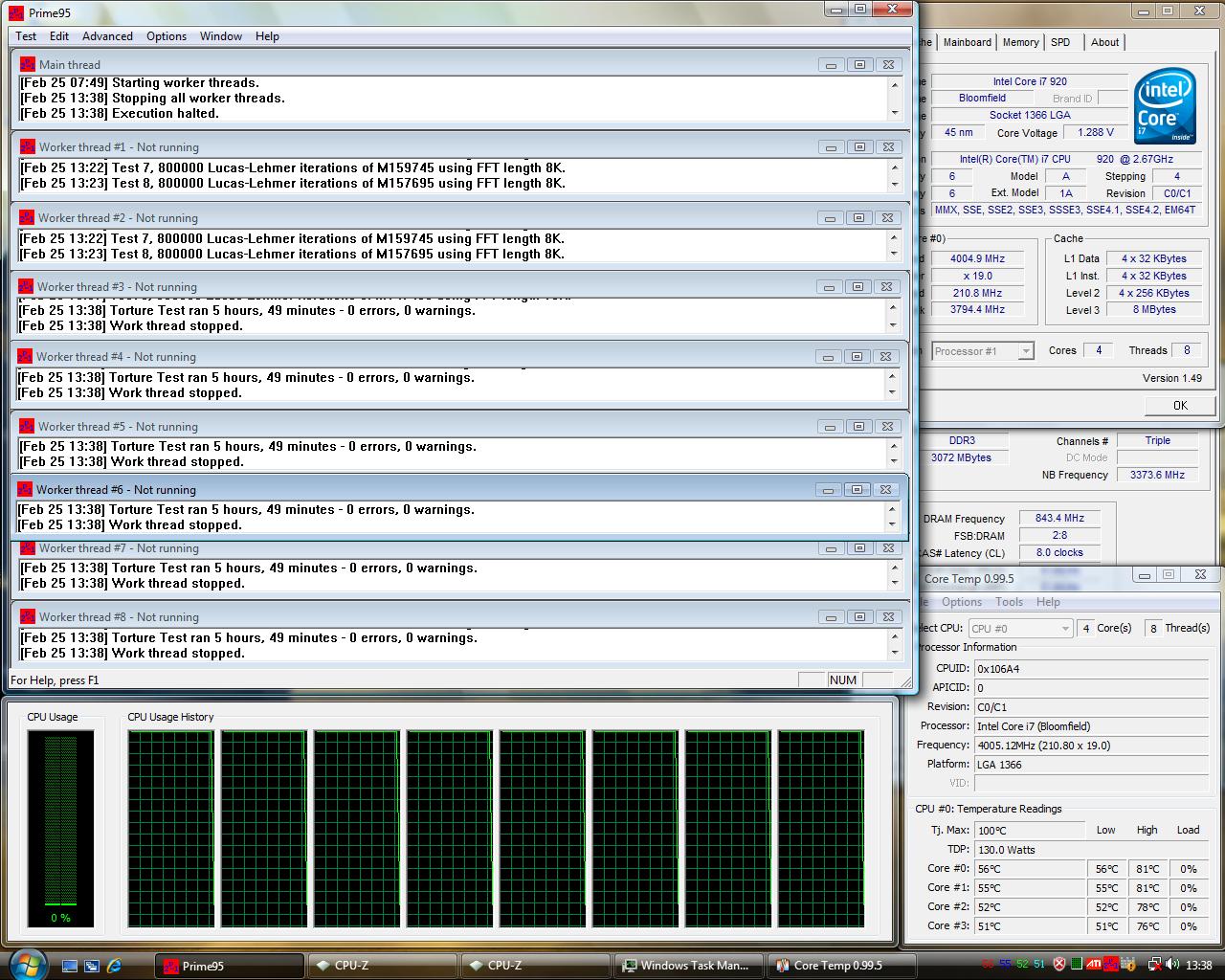Open the Edit menu in Prime95
This screenshot has width=1225, height=980.
(59, 36)
